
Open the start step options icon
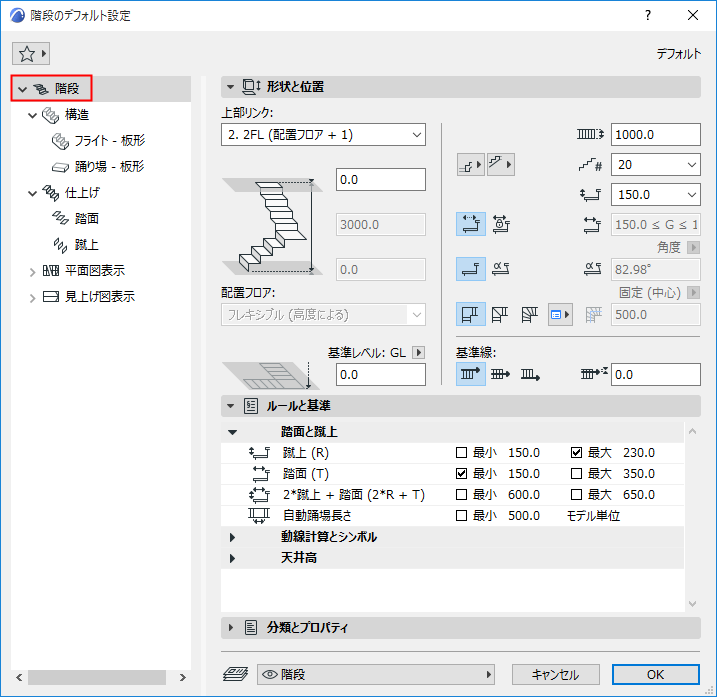coord(471,165)
